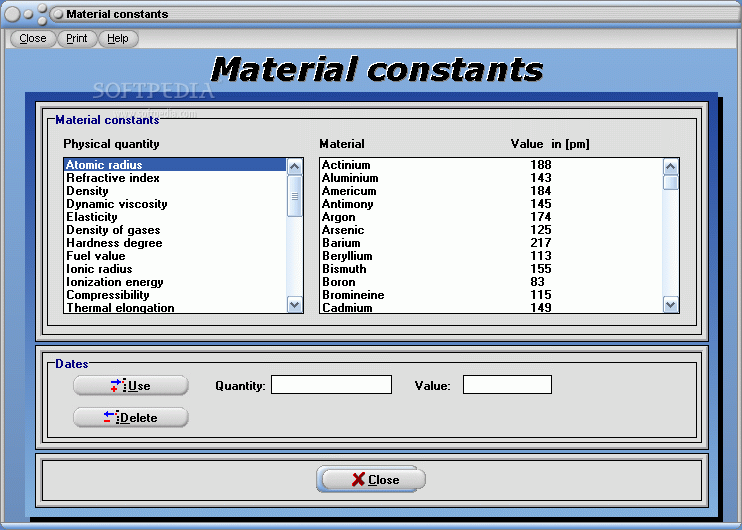The image size is (742, 530).
Task: Select the Bromineine material row
Action: (491, 295)
